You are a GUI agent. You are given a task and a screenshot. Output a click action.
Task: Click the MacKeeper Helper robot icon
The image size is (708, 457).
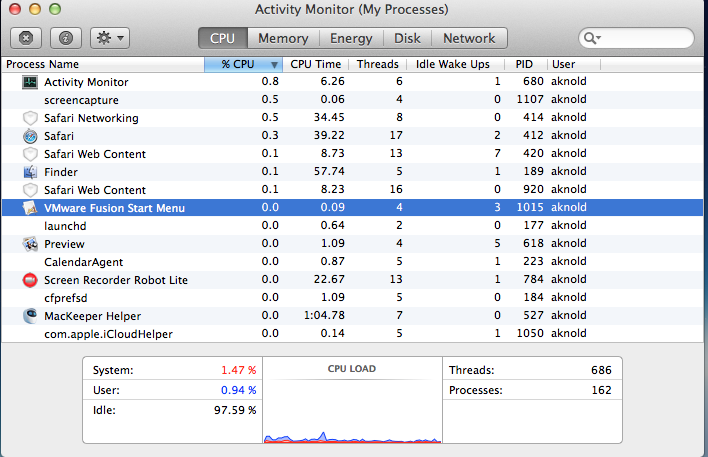point(30,316)
